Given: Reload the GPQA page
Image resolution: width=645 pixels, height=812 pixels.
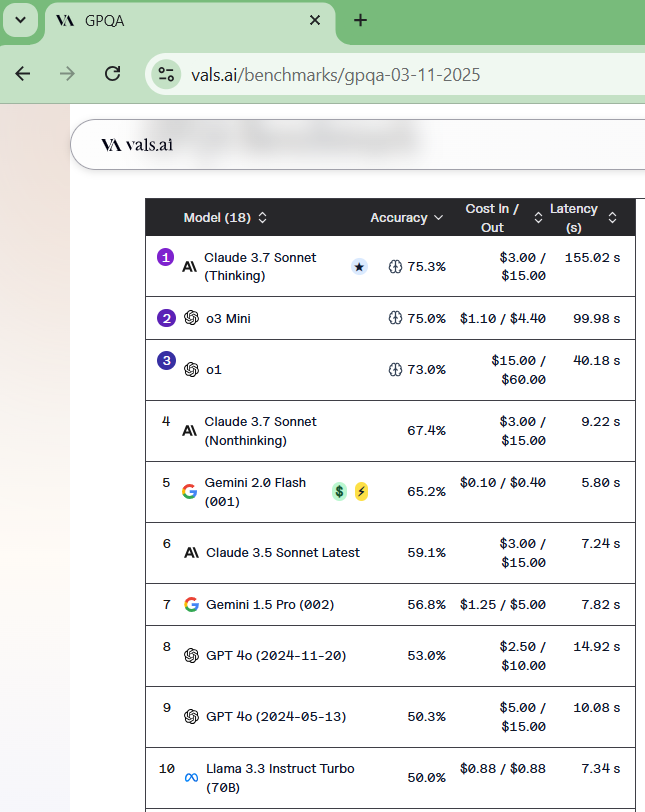Looking at the screenshot, I should click(x=112, y=74).
